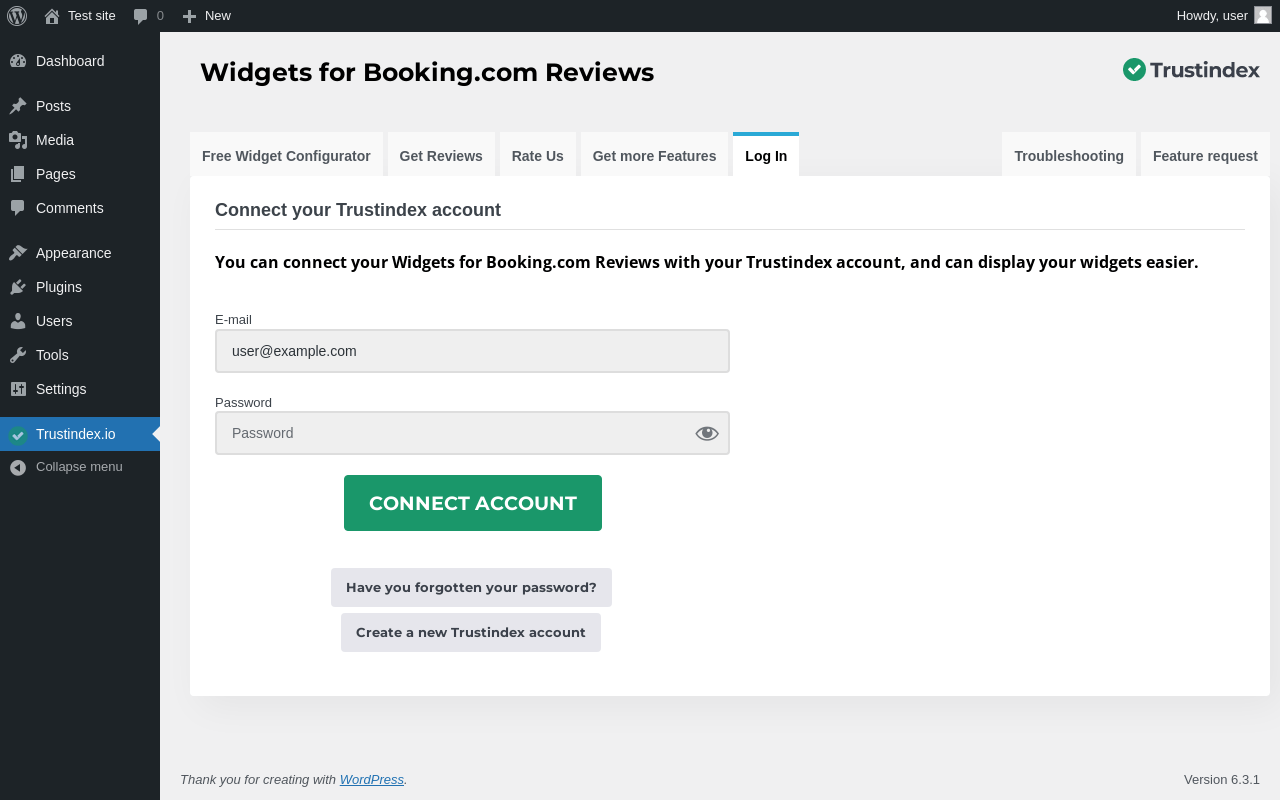Click the Posts pushpin icon

tap(18, 106)
